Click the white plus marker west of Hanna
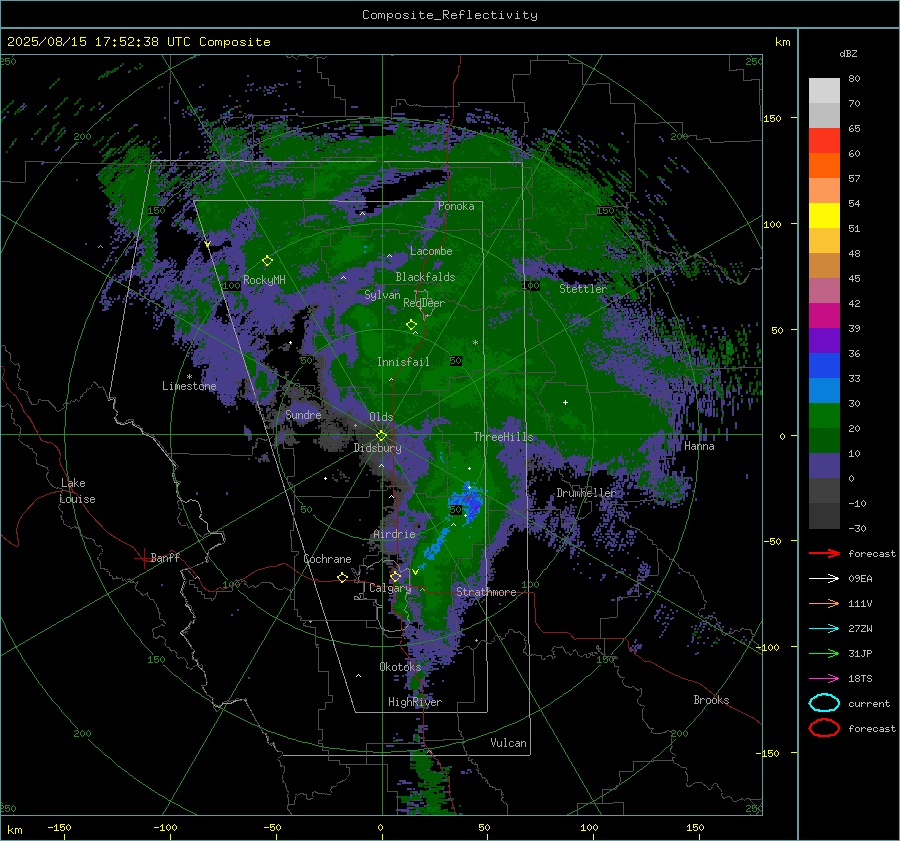This screenshot has height=841, width=900. [565, 402]
